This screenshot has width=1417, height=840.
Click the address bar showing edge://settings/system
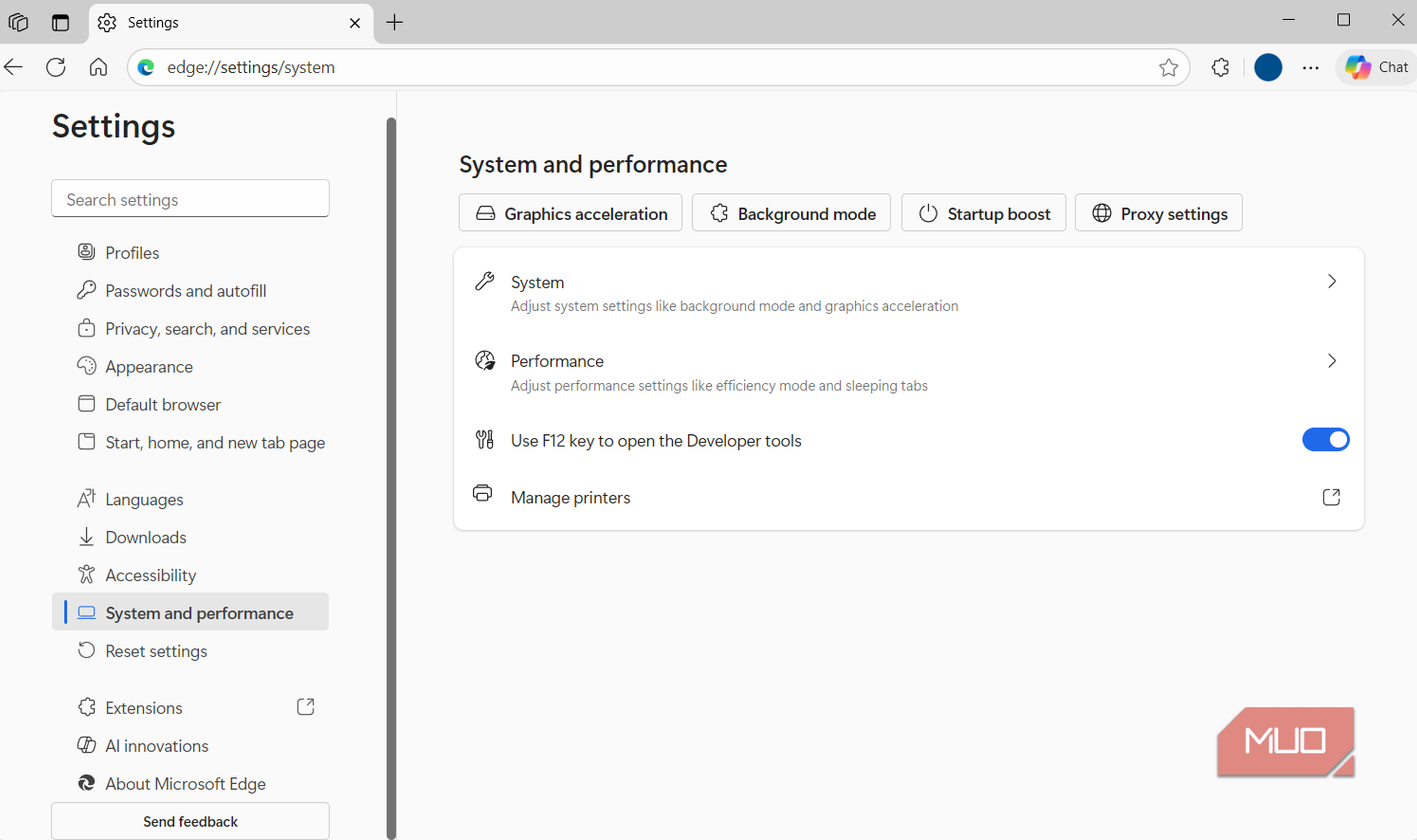pos(658,67)
